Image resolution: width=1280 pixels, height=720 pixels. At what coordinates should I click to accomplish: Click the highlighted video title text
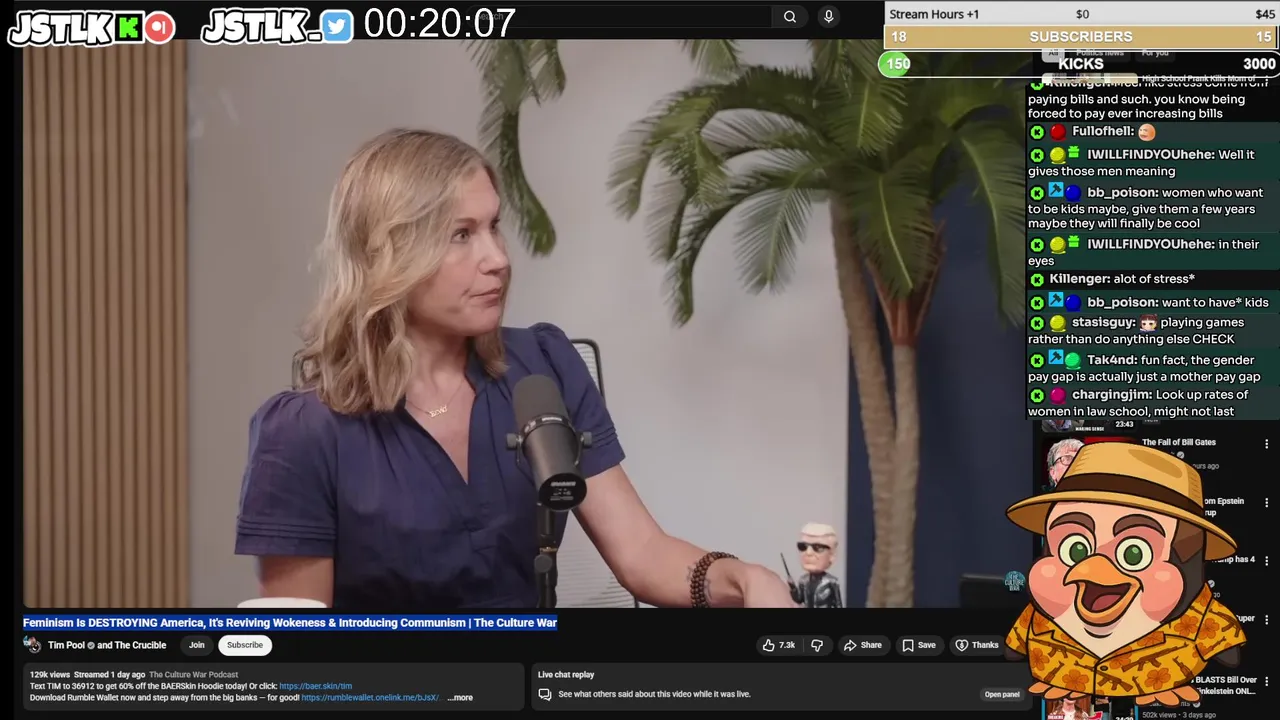pyautogui.click(x=290, y=622)
